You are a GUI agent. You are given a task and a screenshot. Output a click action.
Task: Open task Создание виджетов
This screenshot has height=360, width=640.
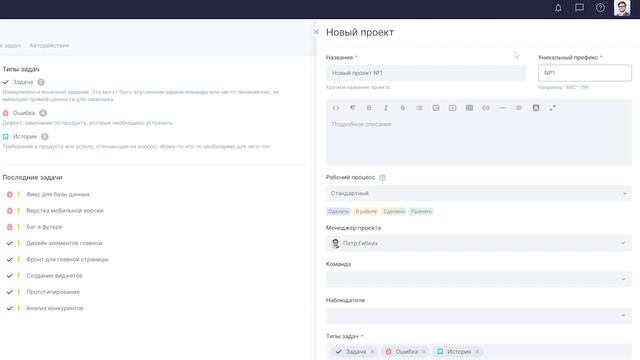point(54,276)
